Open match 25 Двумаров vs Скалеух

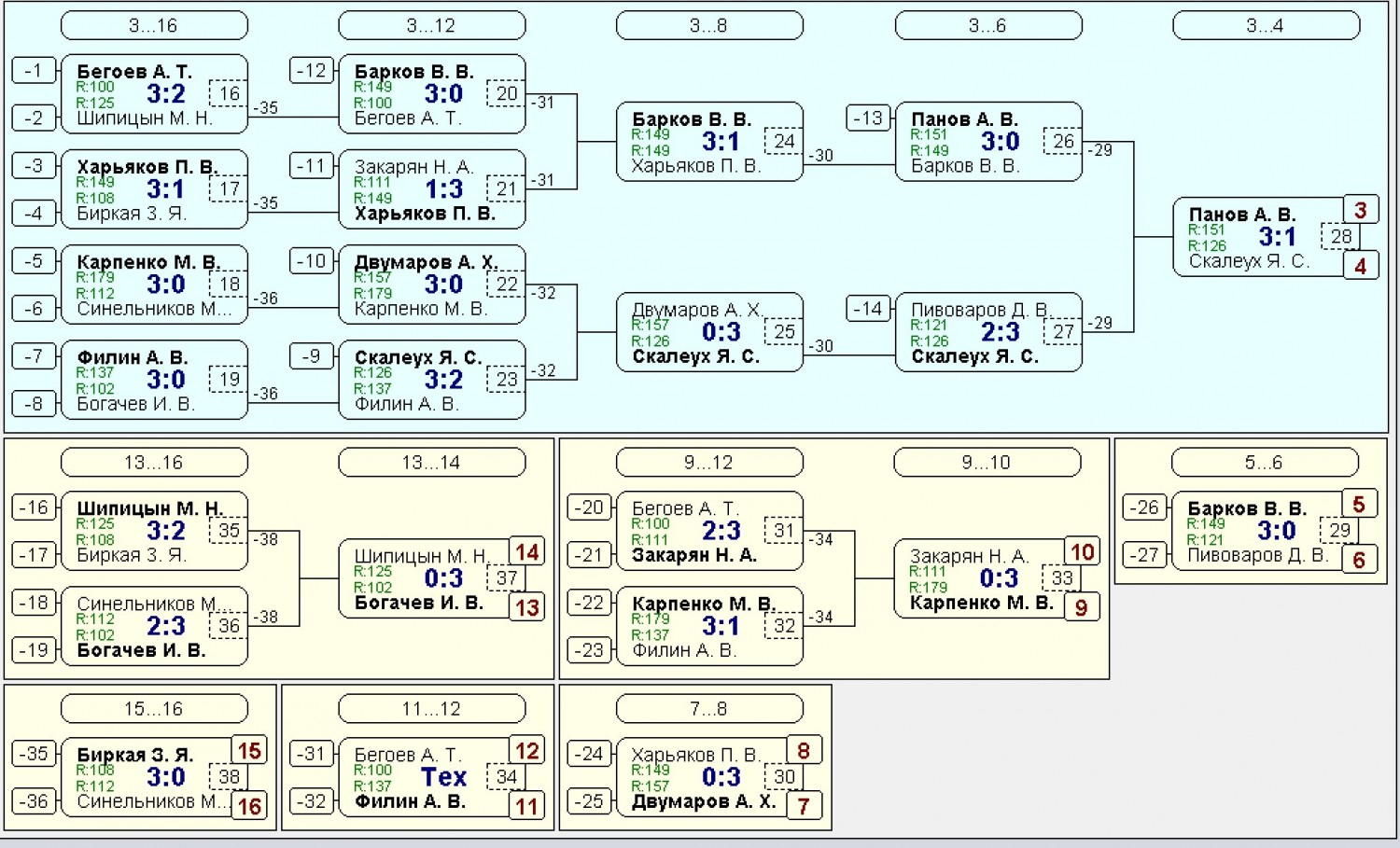[x=709, y=332]
